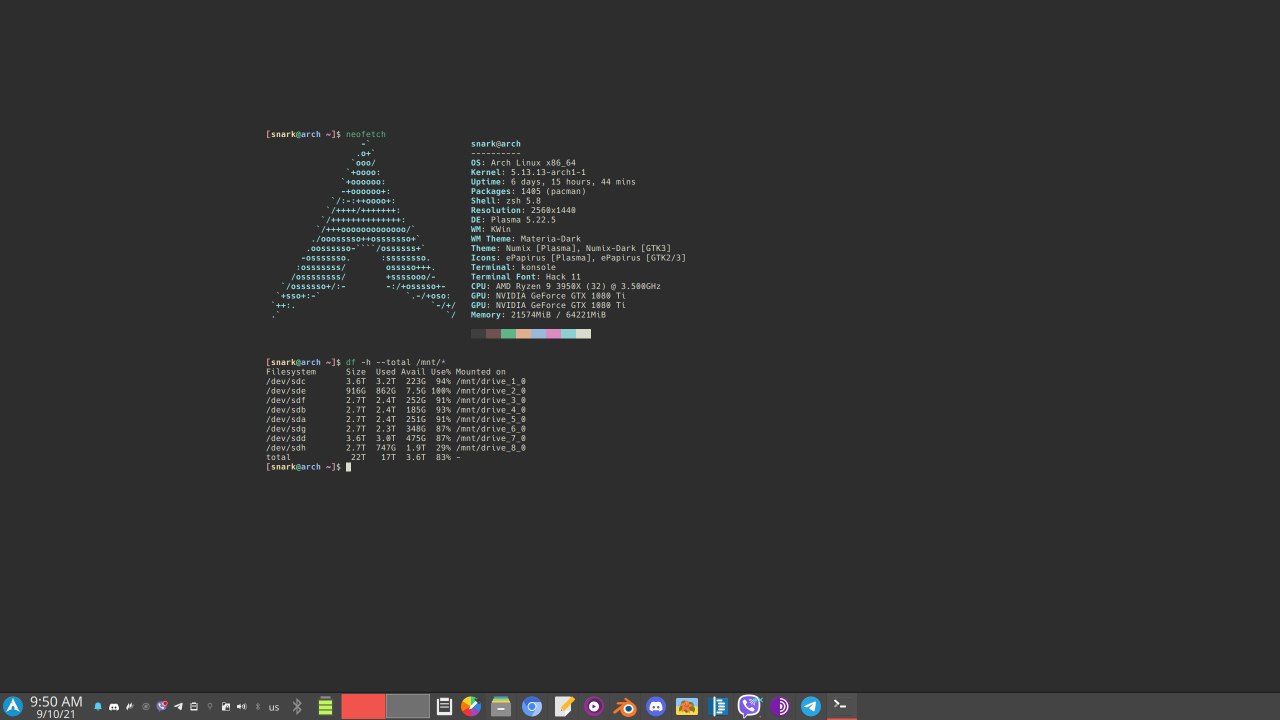This screenshot has width=1280, height=720.
Task: Open the archive drawer file manager icon
Action: (x=501, y=707)
